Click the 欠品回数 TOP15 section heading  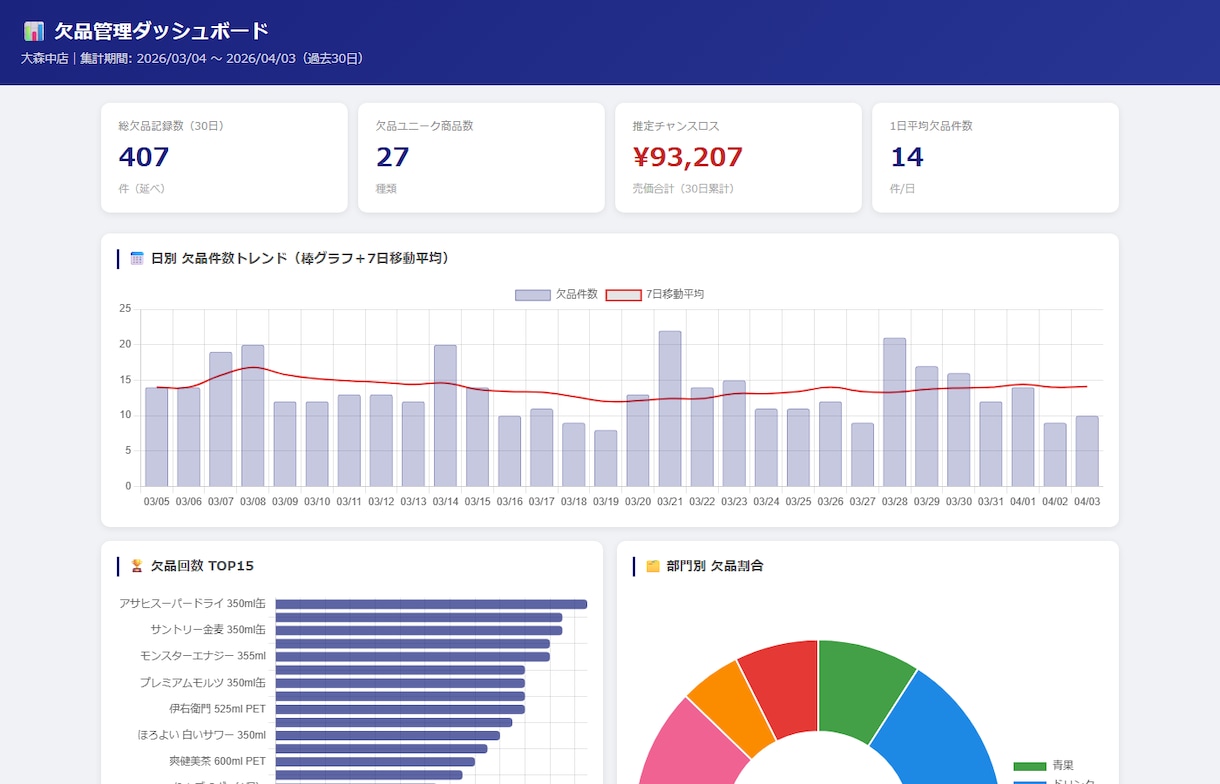tap(202, 566)
